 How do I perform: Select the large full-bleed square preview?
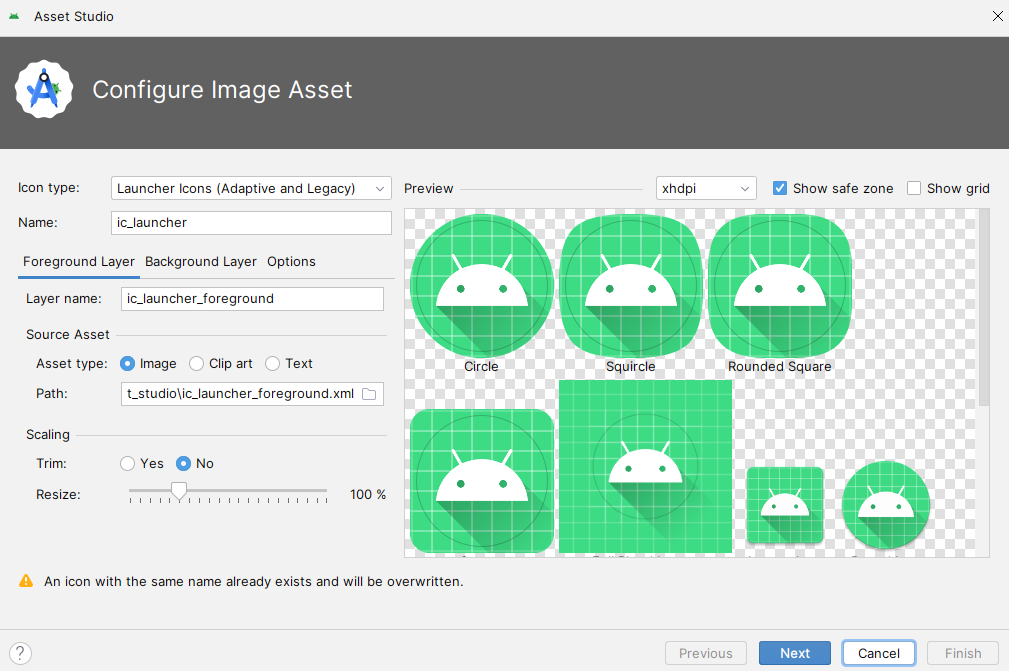[x=645, y=466]
